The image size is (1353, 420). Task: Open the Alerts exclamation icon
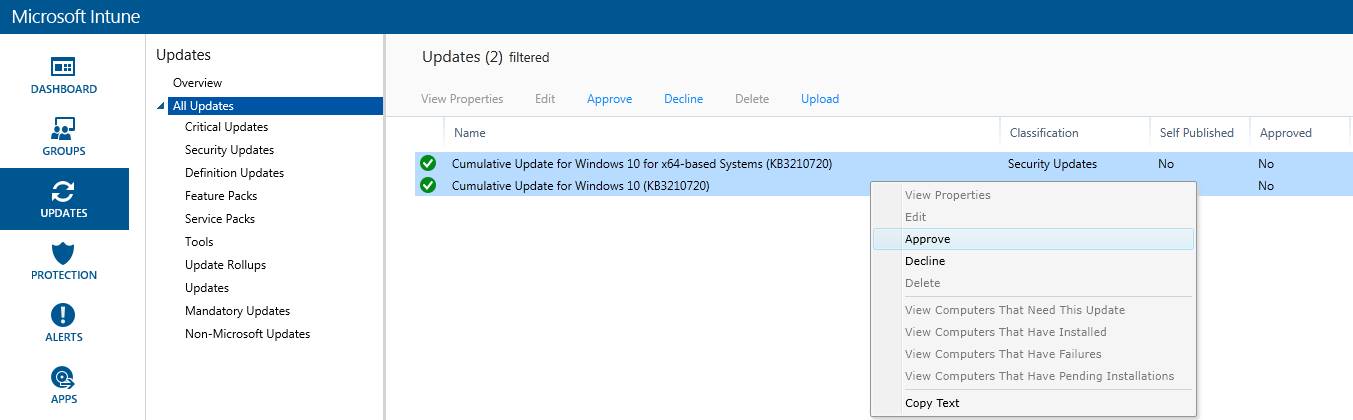[x=63, y=316]
